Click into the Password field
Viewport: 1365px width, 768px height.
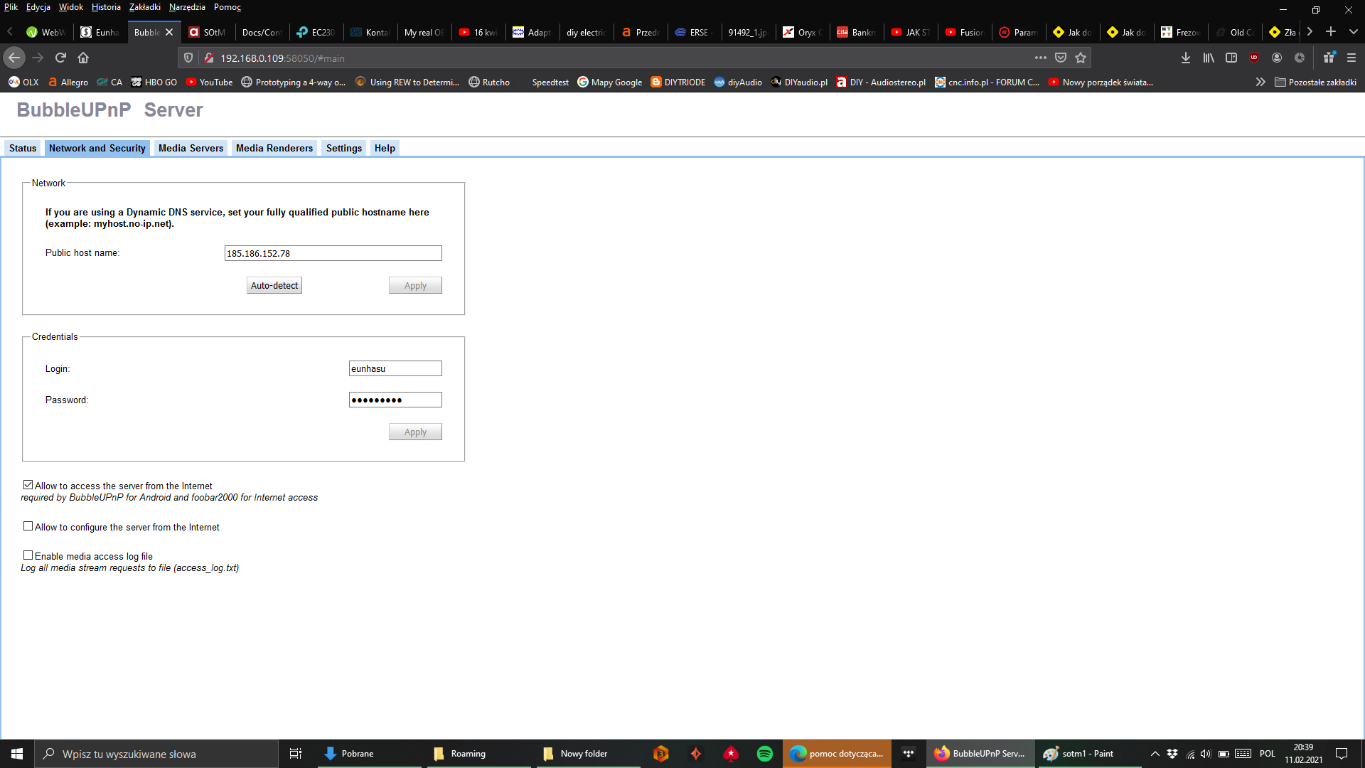395,400
